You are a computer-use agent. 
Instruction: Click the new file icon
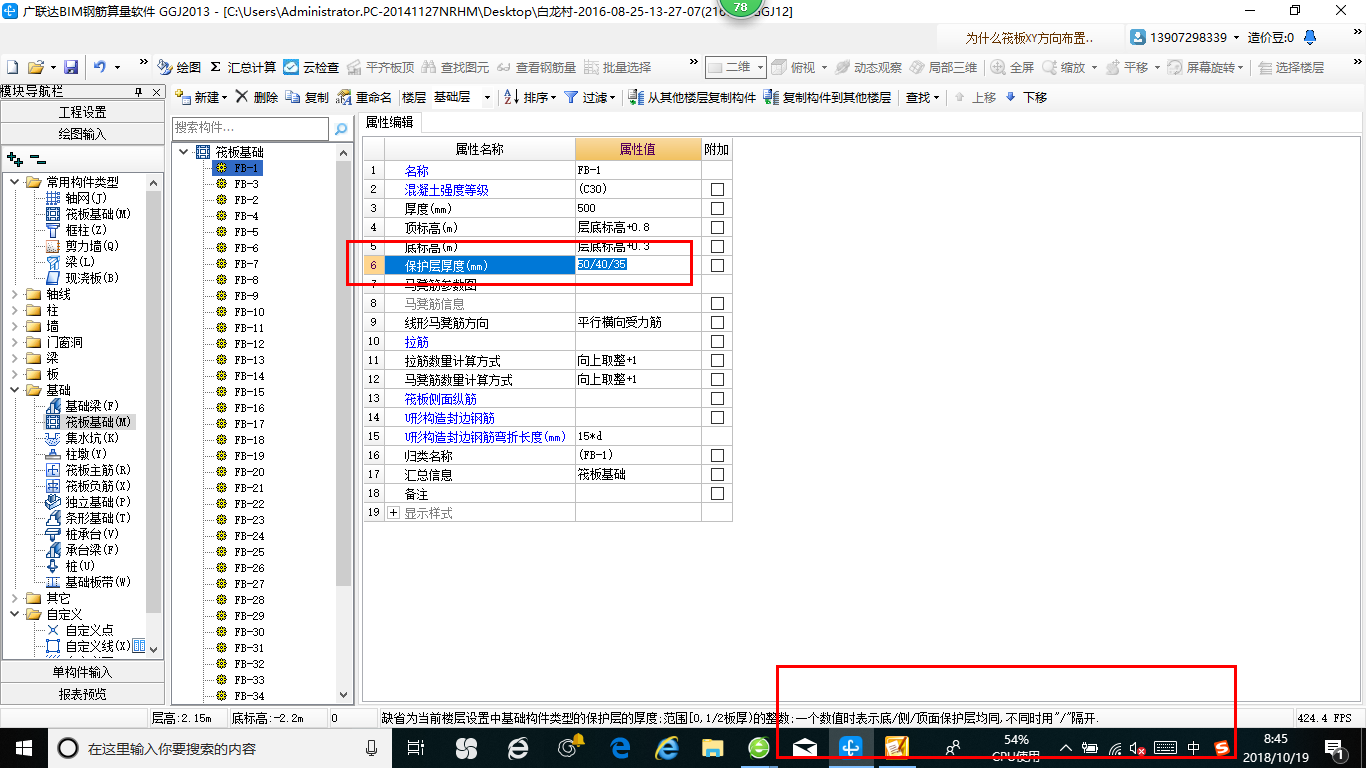click(12, 67)
